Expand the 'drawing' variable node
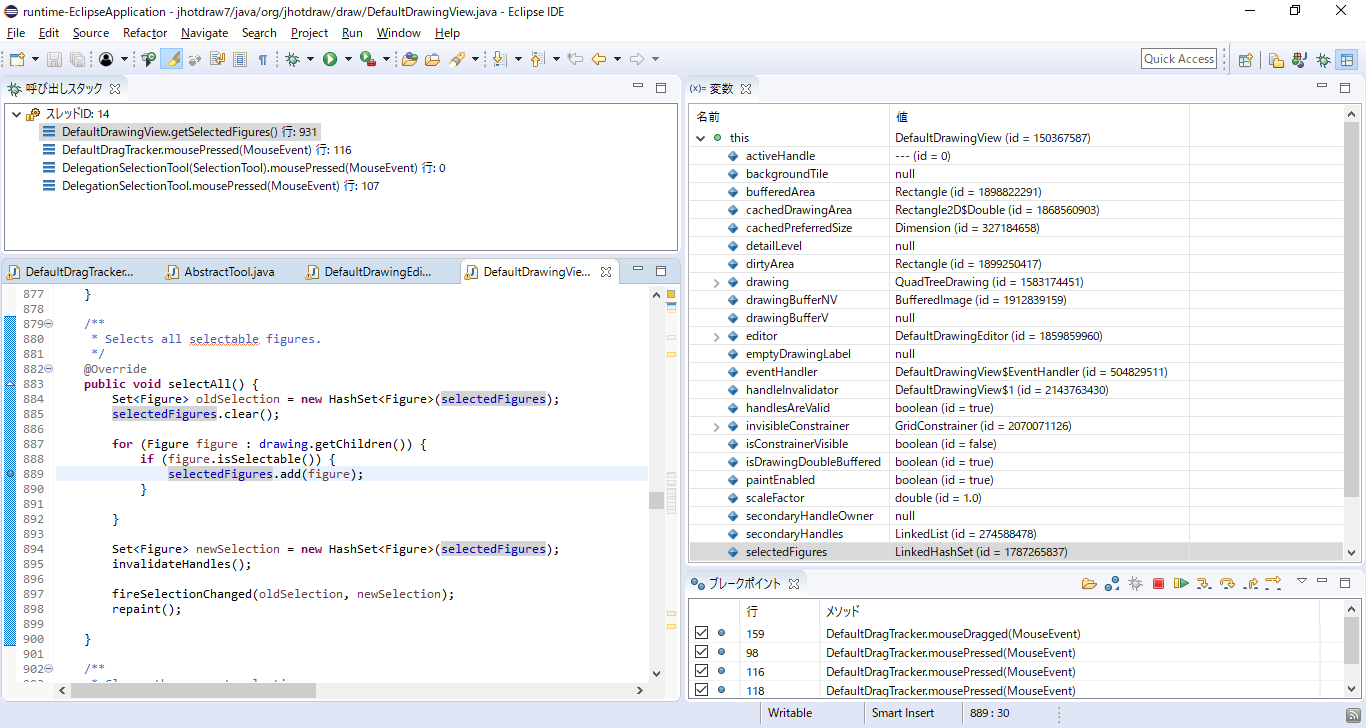 coord(716,282)
